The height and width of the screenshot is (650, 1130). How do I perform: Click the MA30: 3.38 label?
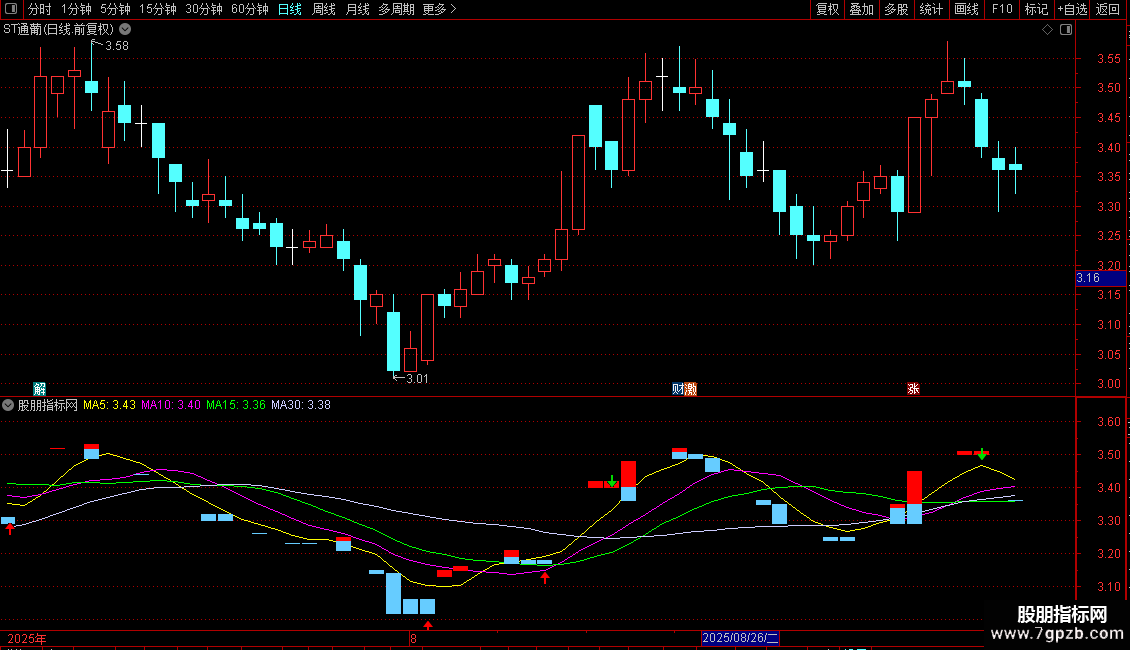(301, 405)
